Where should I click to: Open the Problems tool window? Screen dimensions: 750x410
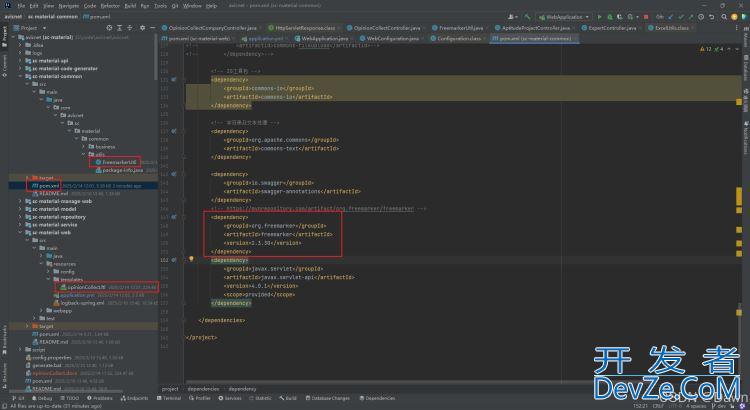click(99, 398)
